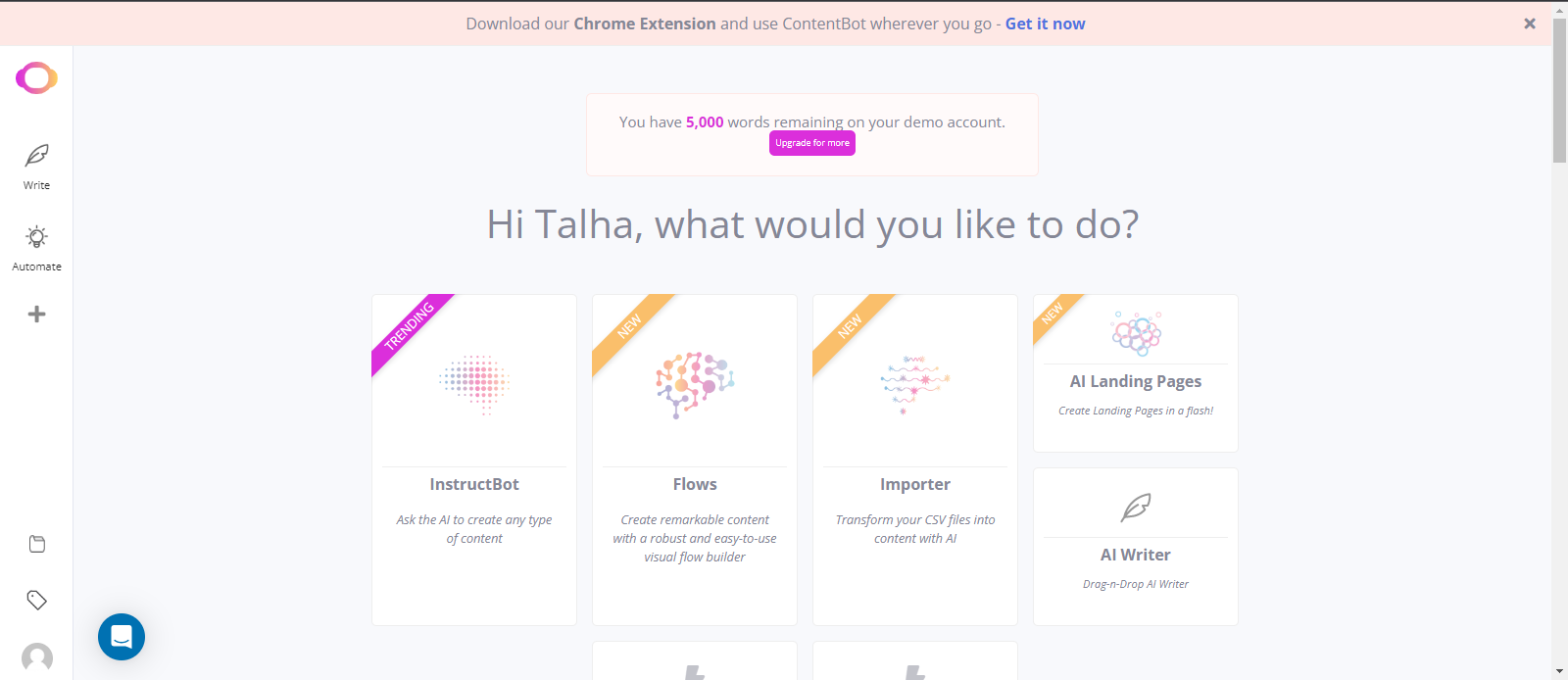Open the folder icon in sidebar
Image resolution: width=1568 pixels, height=680 pixels.
pos(37,544)
